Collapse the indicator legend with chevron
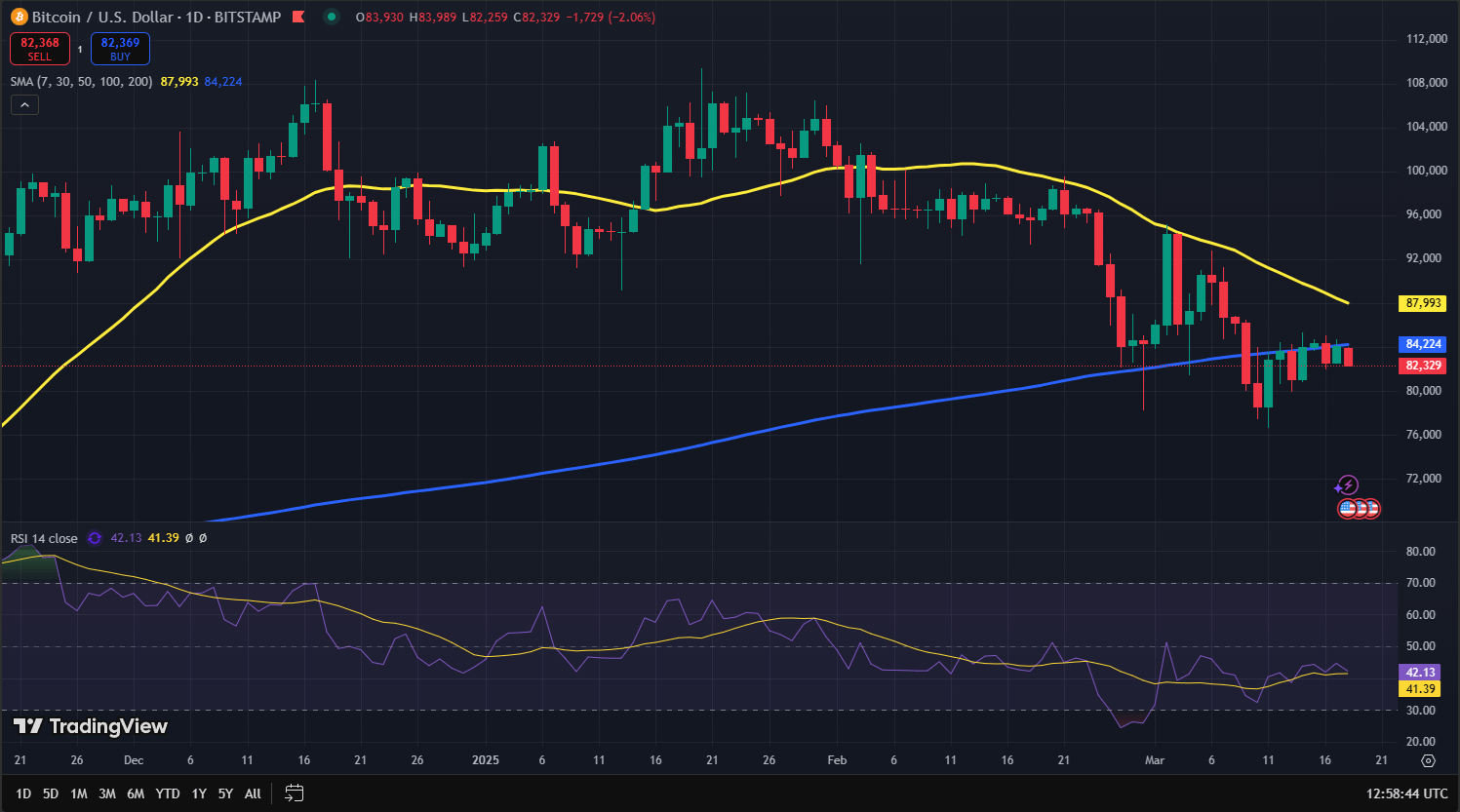This screenshot has width=1460, height=812. (24, 104)
